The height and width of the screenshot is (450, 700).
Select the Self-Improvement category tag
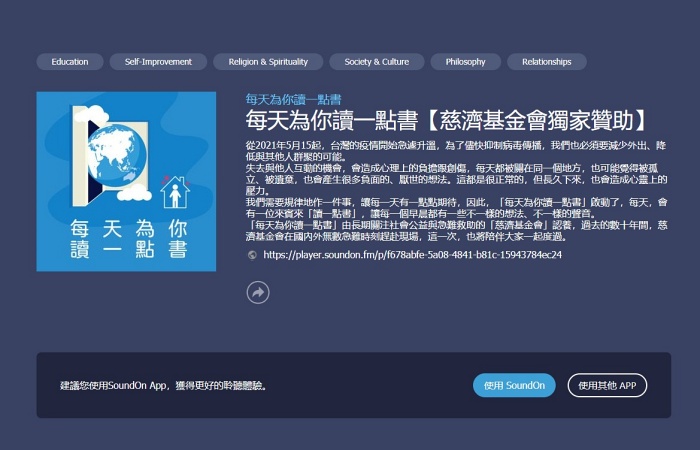(x=158, y=62)
